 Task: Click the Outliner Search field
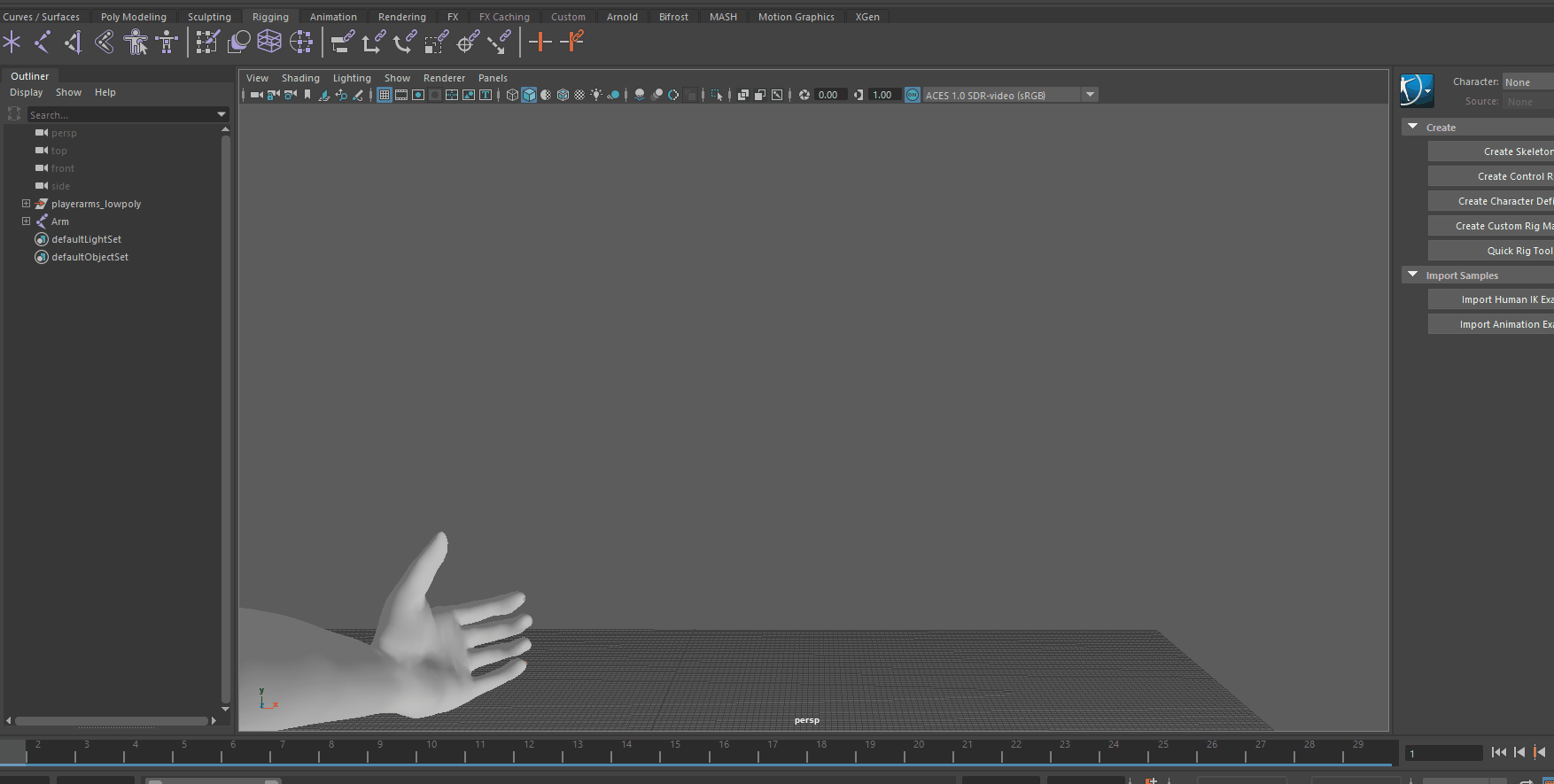tap(121, 114)
